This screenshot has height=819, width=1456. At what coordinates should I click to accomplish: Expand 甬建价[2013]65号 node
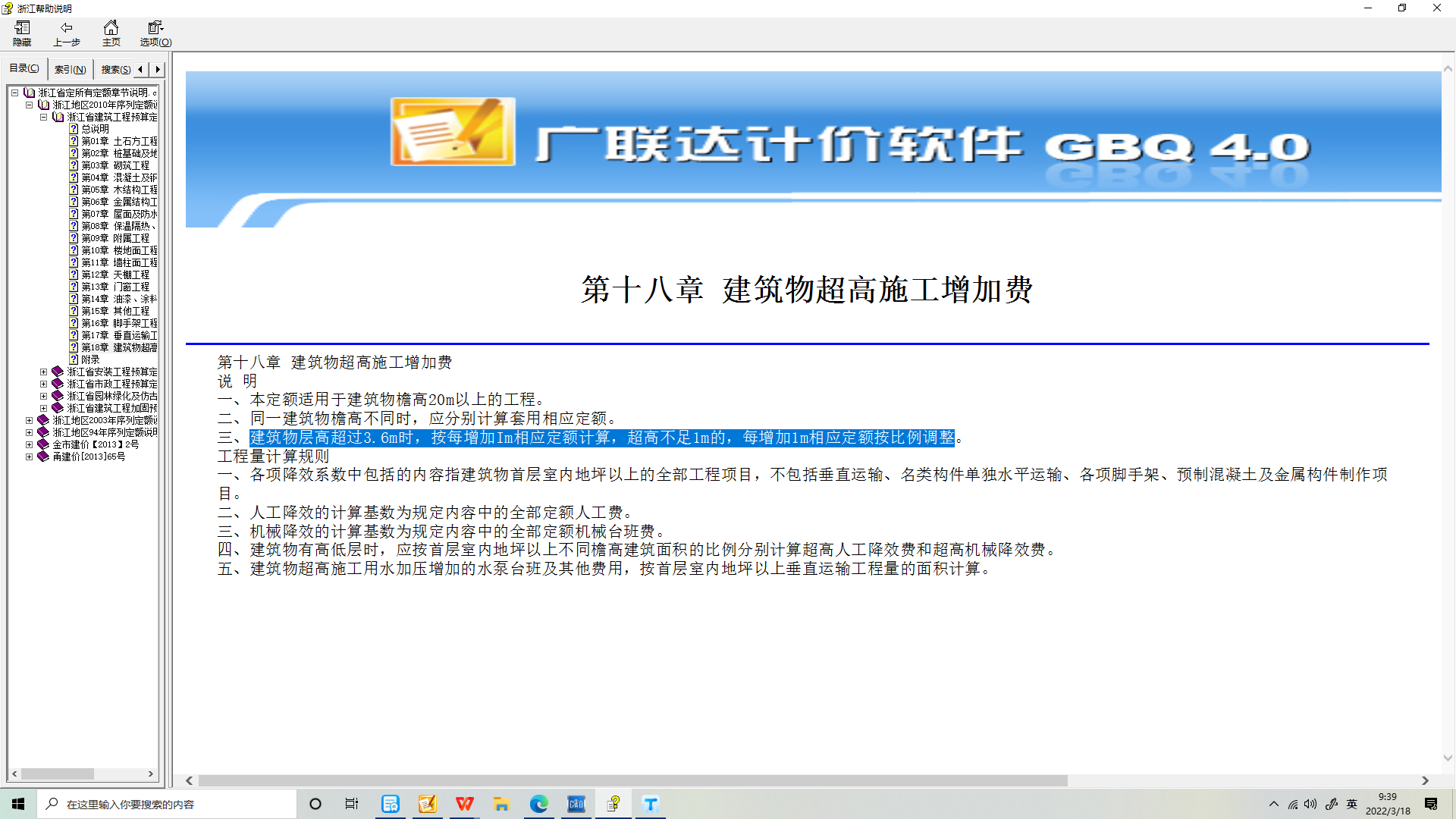tap(29, 457)
